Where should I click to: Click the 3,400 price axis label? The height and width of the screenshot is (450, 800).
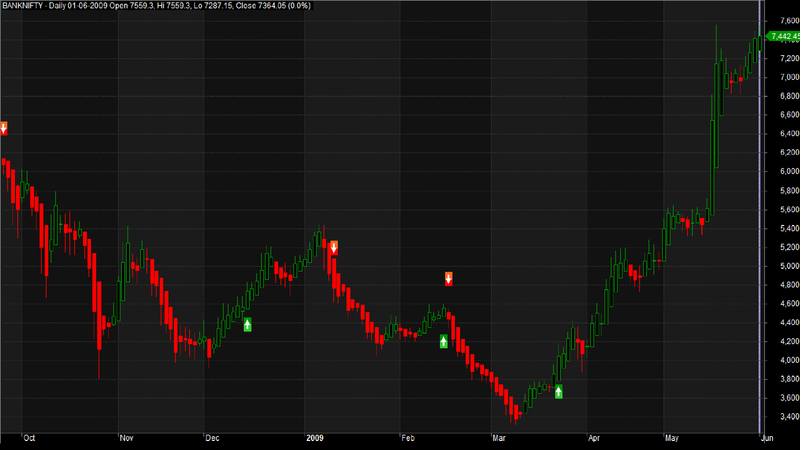[x=790, y=417]
